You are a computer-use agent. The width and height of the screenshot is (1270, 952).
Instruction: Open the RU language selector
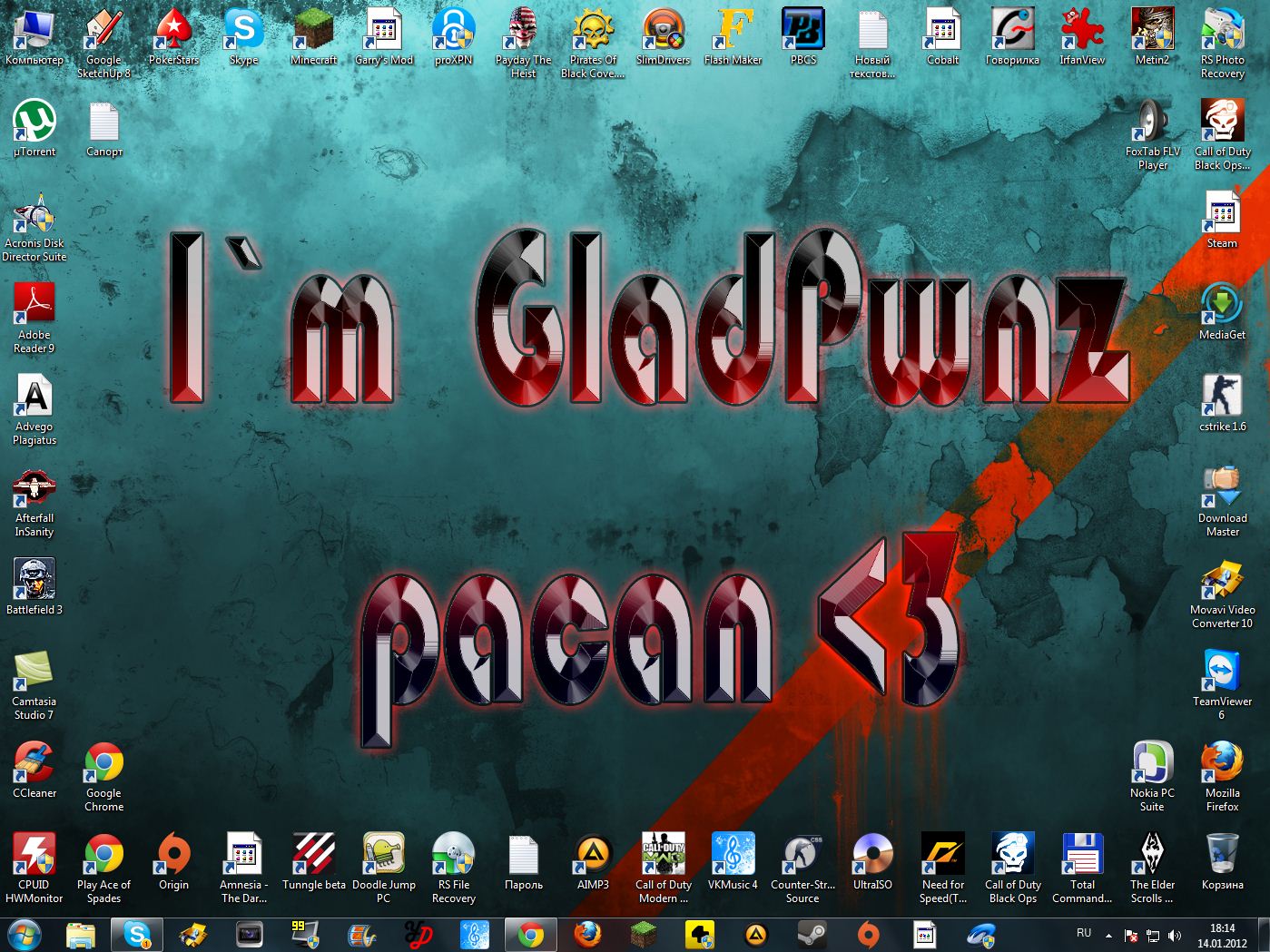coord(1084,934)
